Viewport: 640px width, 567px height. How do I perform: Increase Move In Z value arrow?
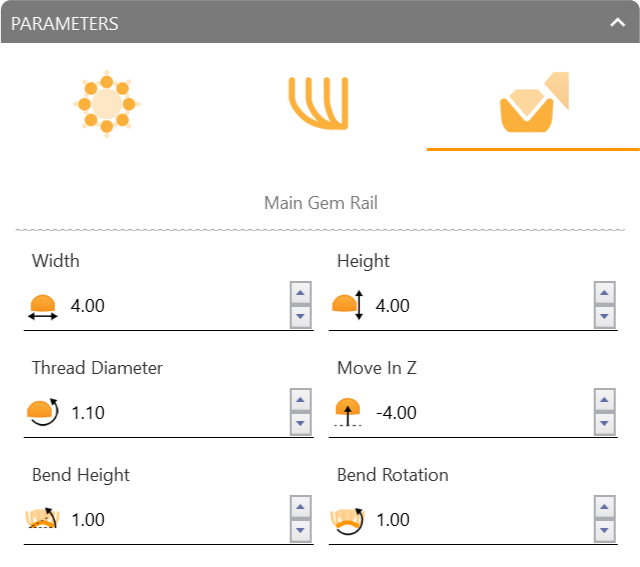[604, 400]
